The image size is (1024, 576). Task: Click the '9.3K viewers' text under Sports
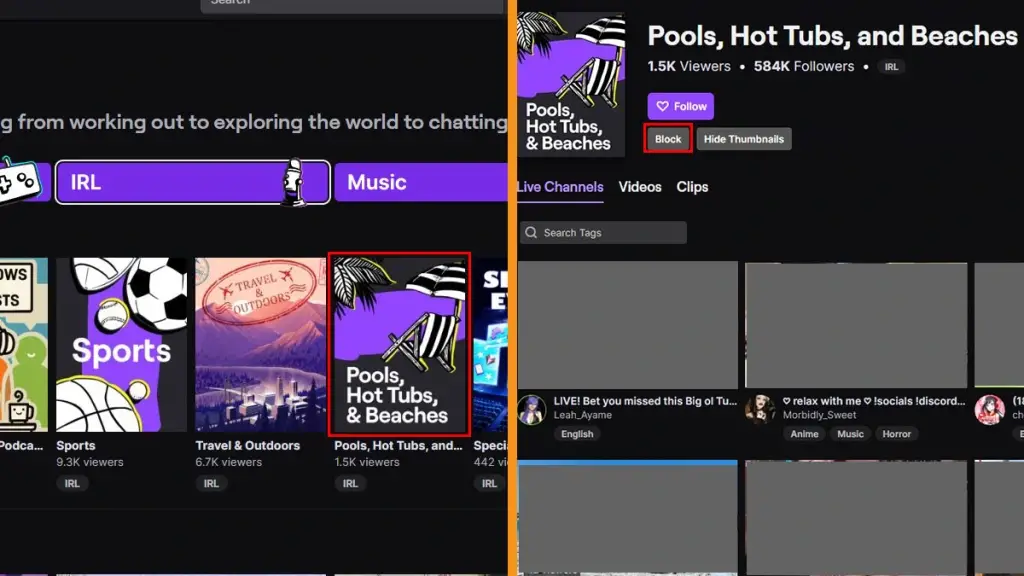click(x=89, y=462)
